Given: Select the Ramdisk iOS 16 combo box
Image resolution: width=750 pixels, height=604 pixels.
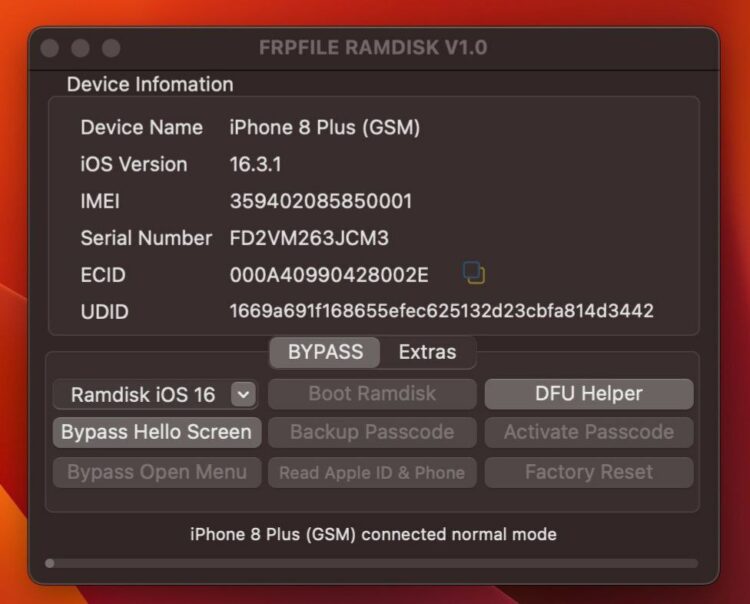Looking at the screenshot, I should [155, 395].
